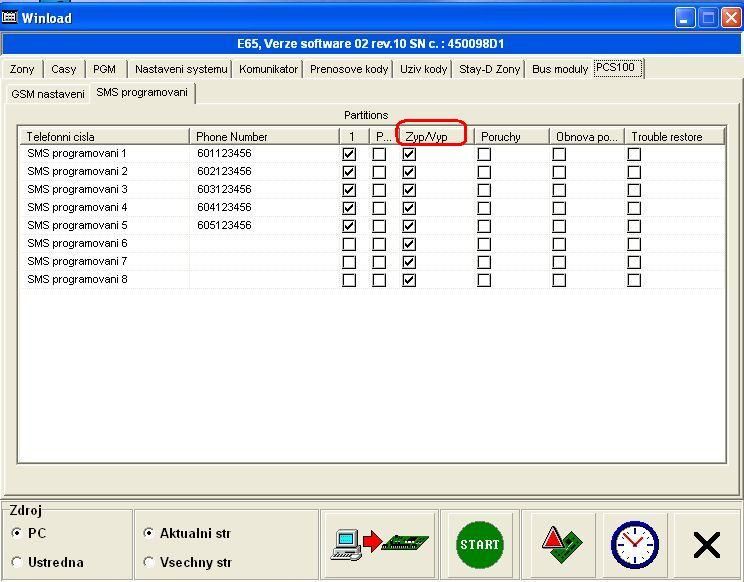Enable Trouble restore checkbox for SMS programovani 2
Viewport: 744px width, 582px height.
[x=634, y=172]
